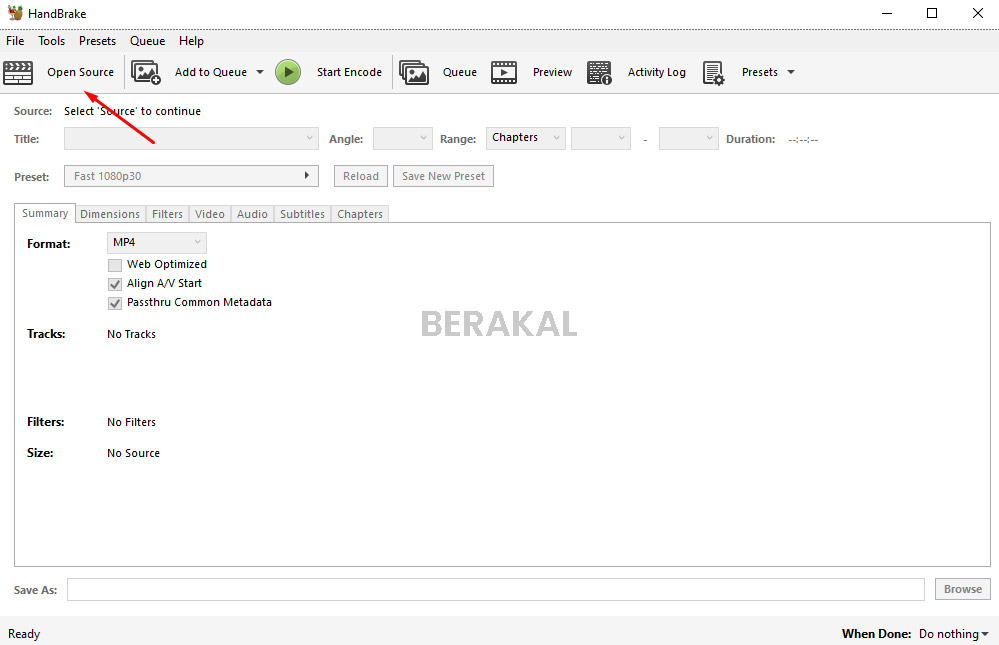Click the Open Source filmstrip icon

18,71
